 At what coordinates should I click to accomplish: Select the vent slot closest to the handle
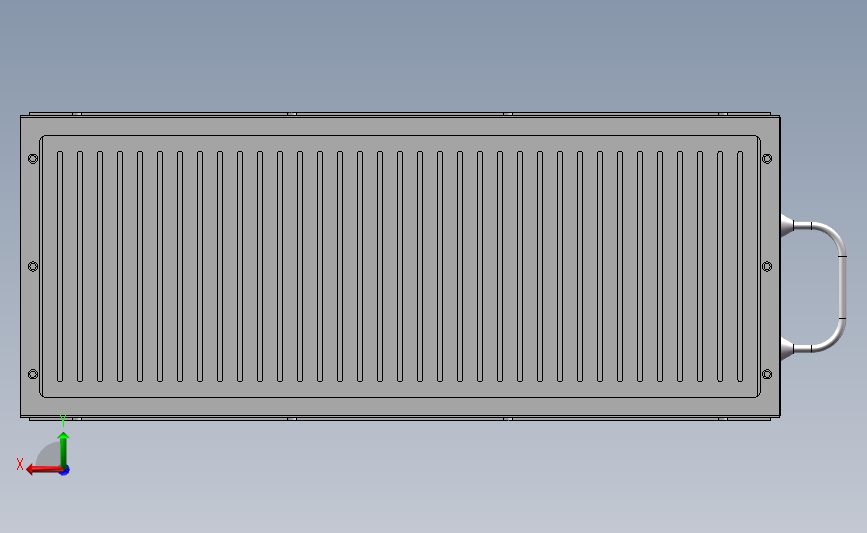[740, 266]
